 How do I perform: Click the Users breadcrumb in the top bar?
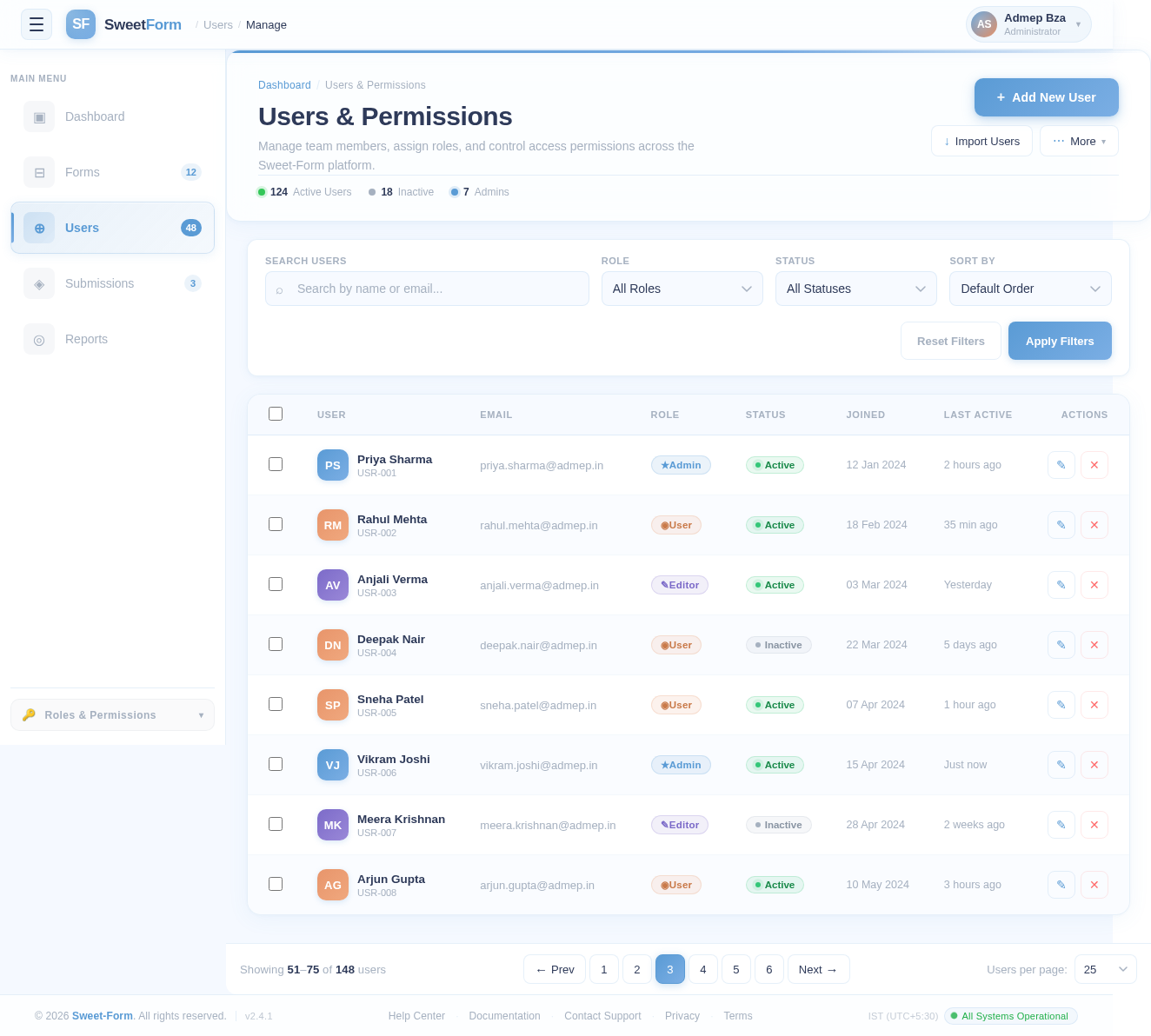(x=218, y=24)
